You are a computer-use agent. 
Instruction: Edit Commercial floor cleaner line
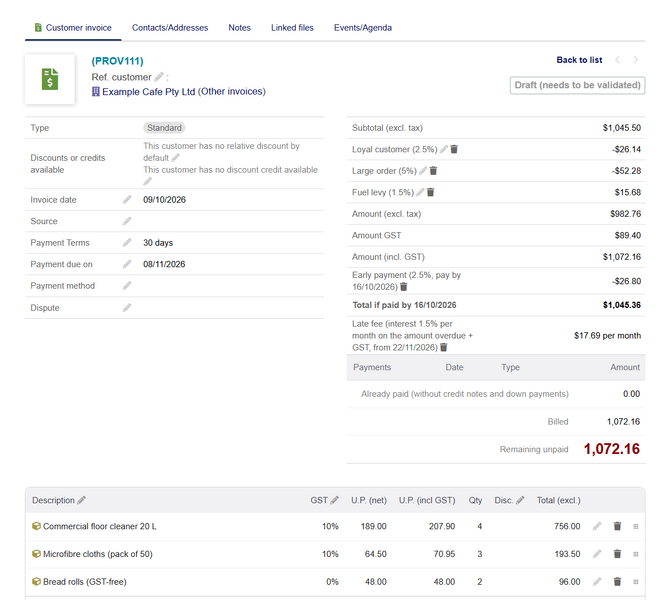pyautogui.click(x=597, y=526)
